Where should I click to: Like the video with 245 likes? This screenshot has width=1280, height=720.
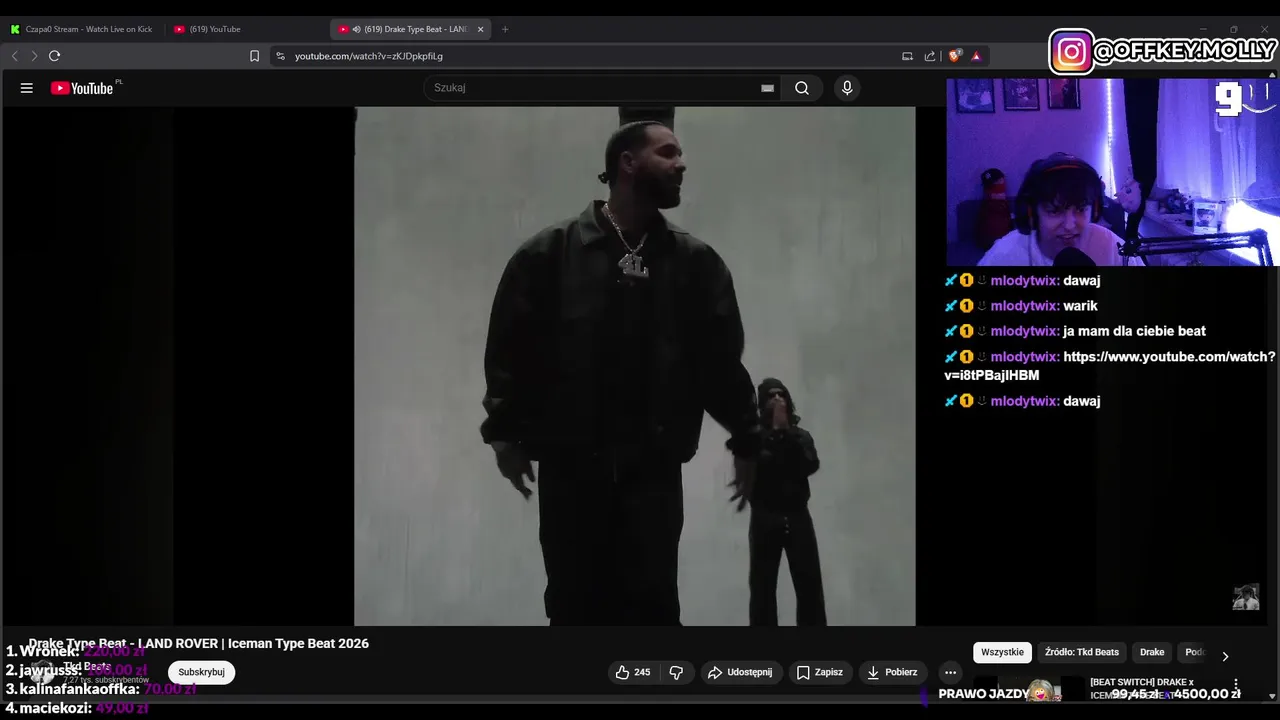(632, 672)
